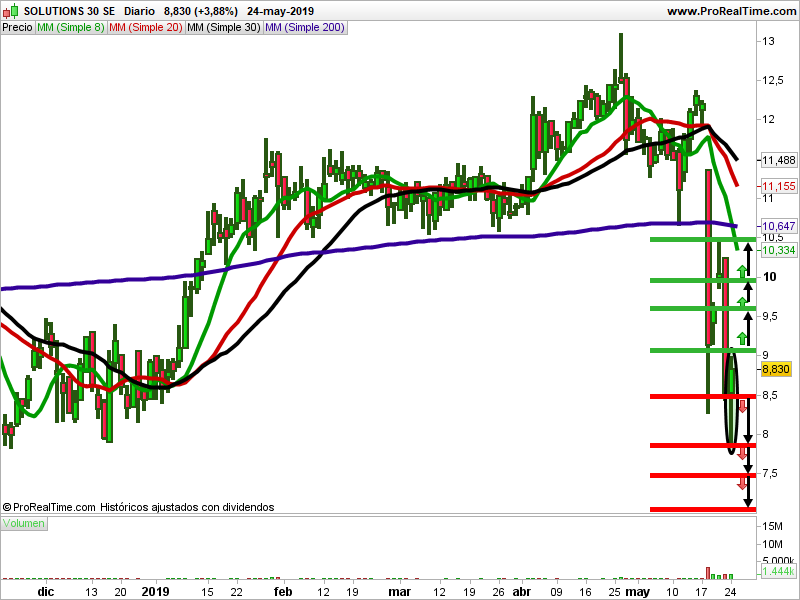Click the lowest green up arrow above 9
The height and width of the screenshot is (600, 800).
tap(742, 338)
